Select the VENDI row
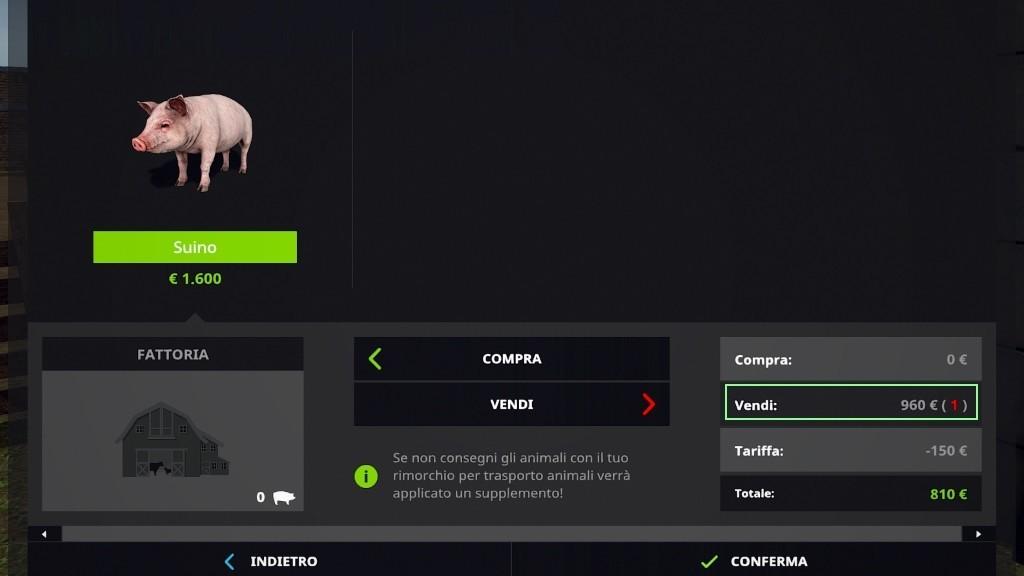The height and width of the screenshot is (576, 1024). click(511, 404)
